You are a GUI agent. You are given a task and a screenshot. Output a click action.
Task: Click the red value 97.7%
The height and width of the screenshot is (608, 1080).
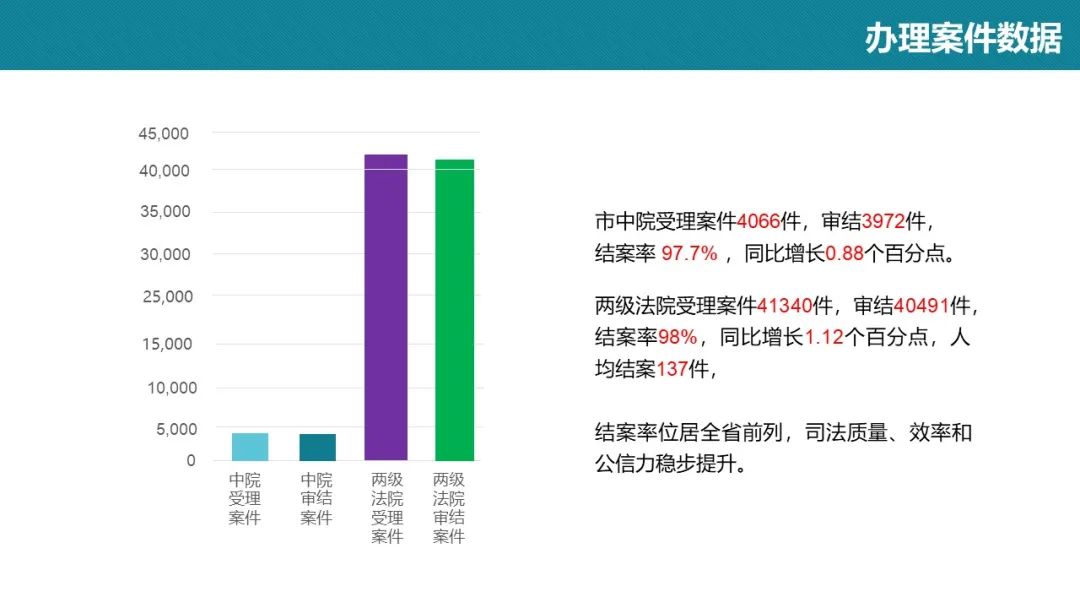[689, 253]
